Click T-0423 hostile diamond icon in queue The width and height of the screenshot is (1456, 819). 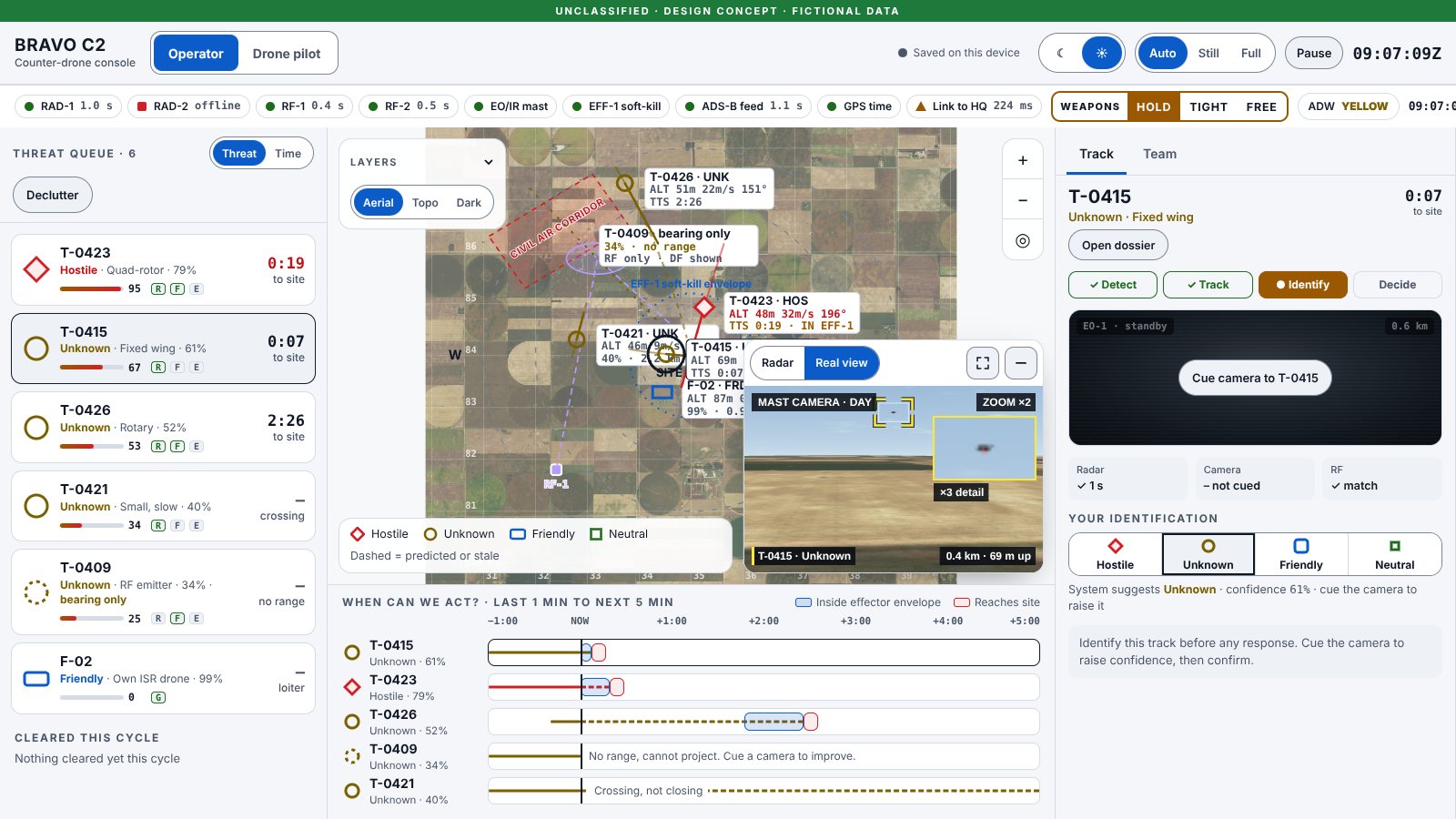(x=36, y=269)
